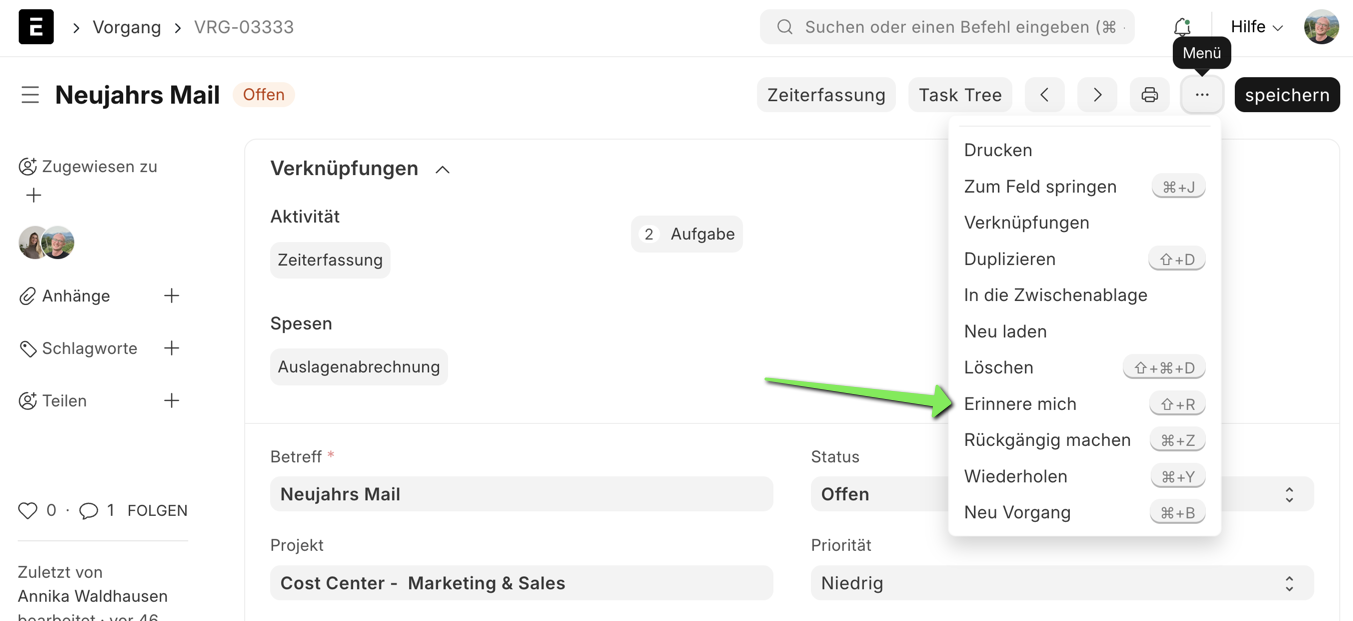
Task: Open the Priorität dropdown showing Niedrig
Action: [x=1061, y=583]
